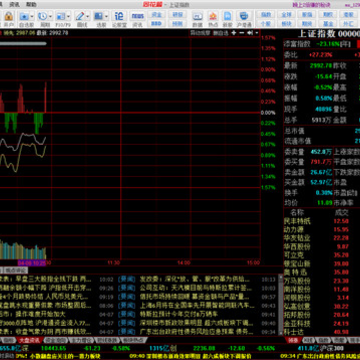Click the 删自选 chart button
Image resolution: width=360 pixels, height=360 pixels.
pos(221,33)
